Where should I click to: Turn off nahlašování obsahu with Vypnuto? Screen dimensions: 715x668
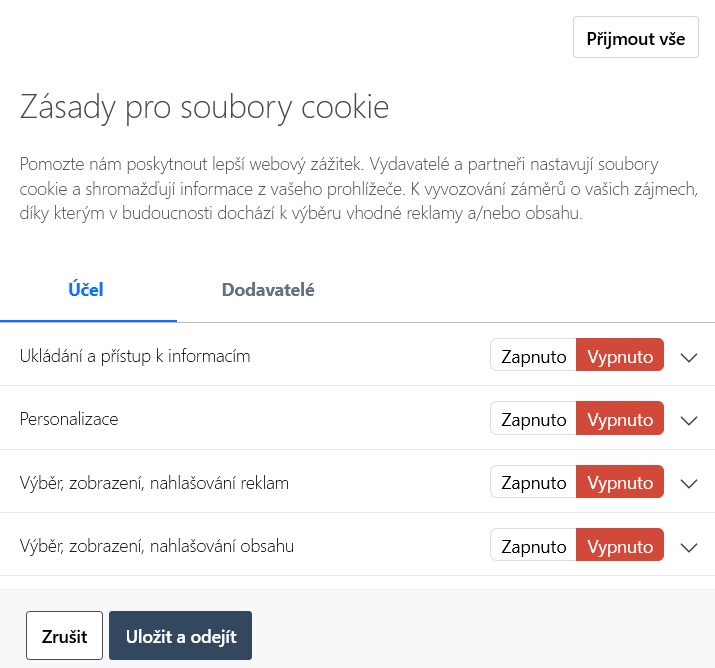620,546
